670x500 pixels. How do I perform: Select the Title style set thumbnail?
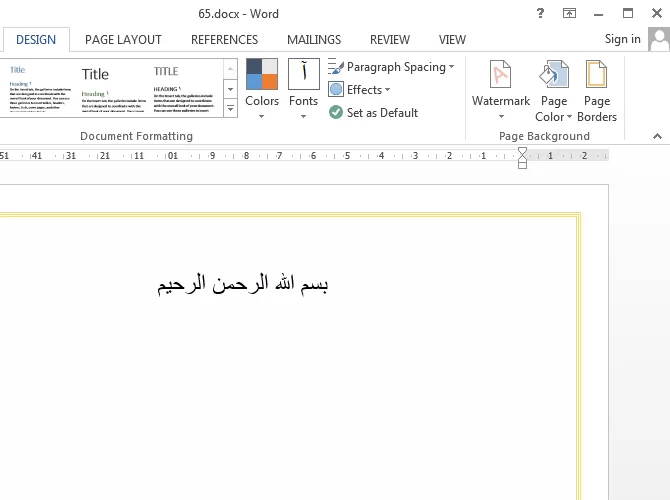coord(107,87)
